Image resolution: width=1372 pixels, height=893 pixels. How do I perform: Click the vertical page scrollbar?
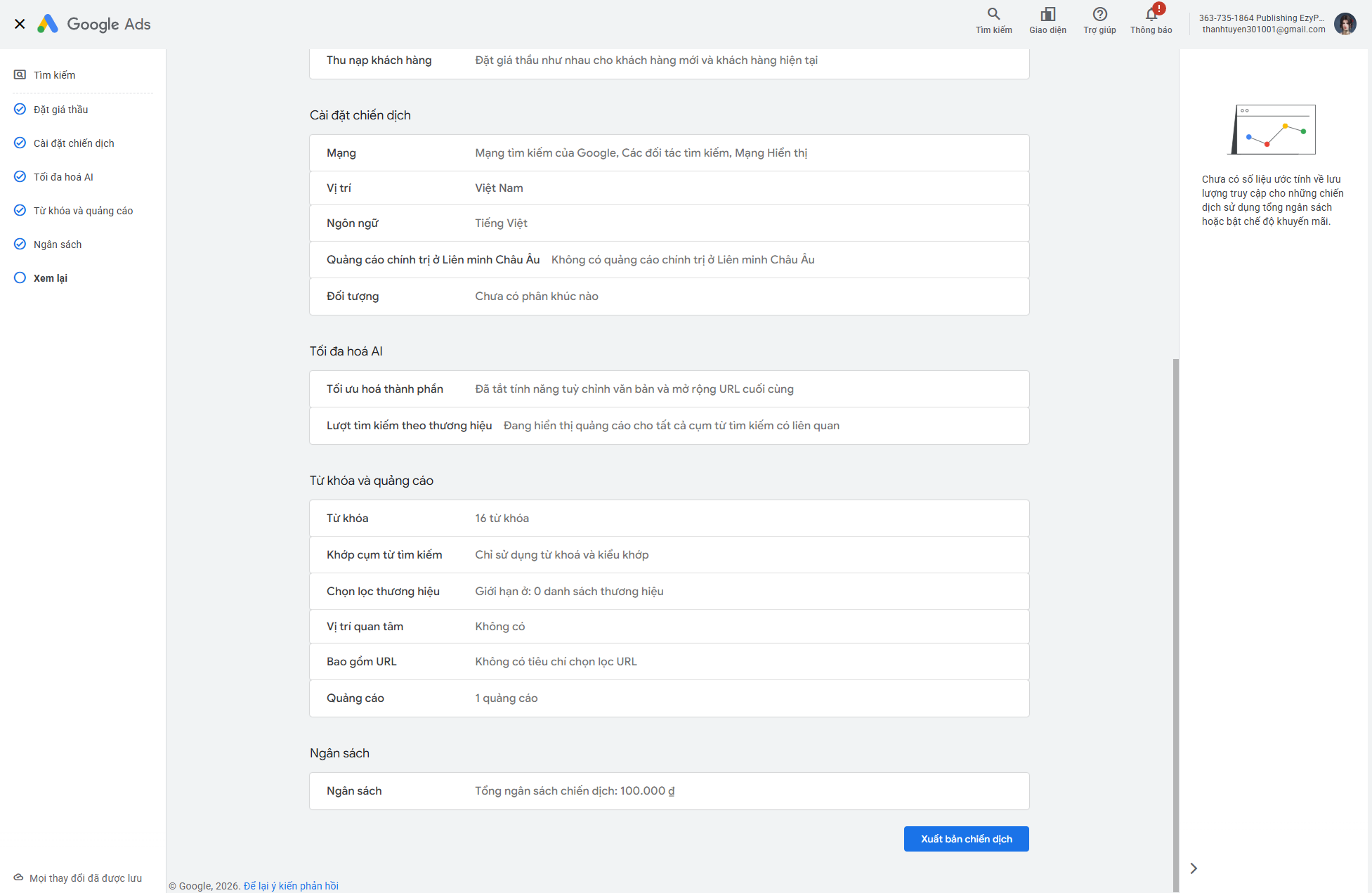click(x=1175, y=625)
